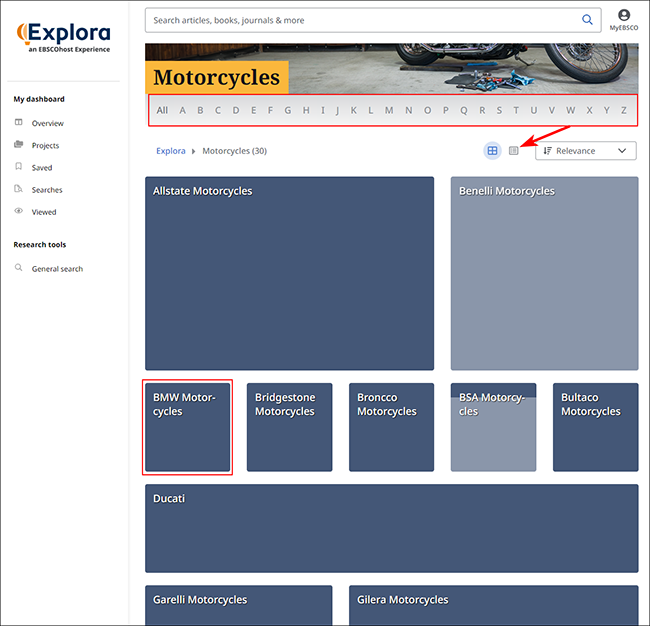Select the All alphabet filter
Screen dimensions: 650x626
tap(162, 110)
